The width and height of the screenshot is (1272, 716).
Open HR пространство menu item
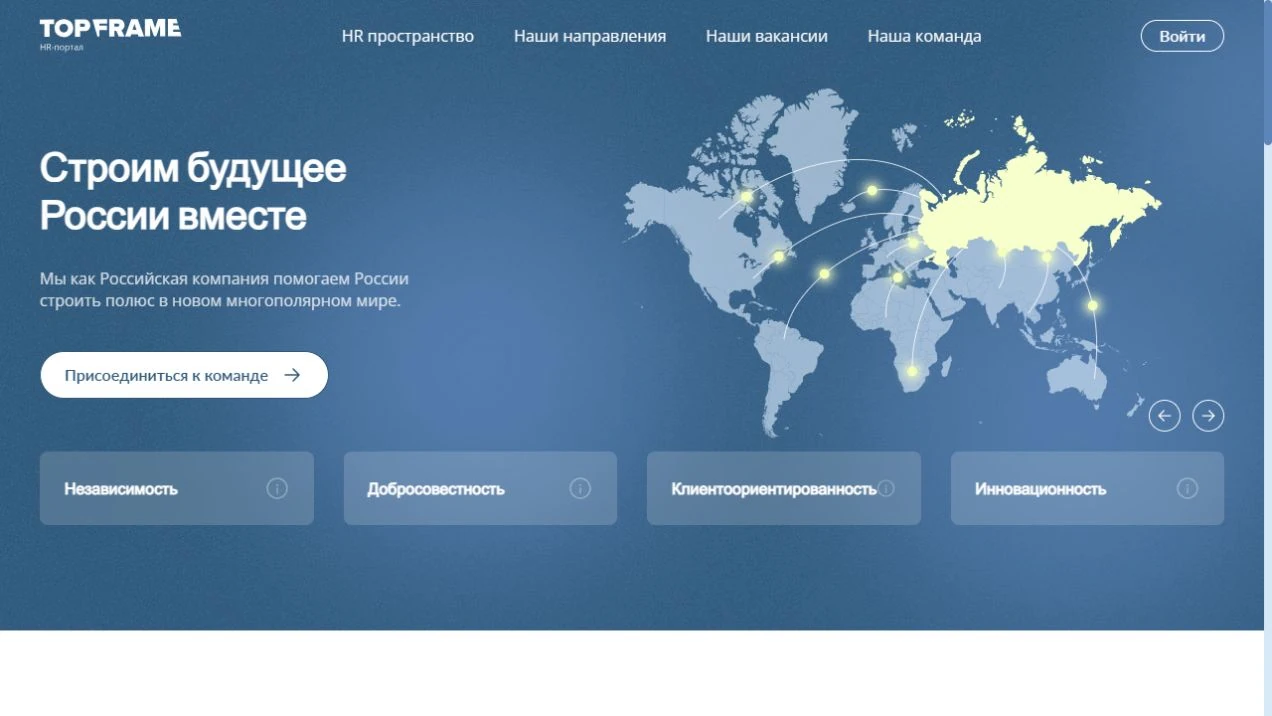click(x=408, y=36)
